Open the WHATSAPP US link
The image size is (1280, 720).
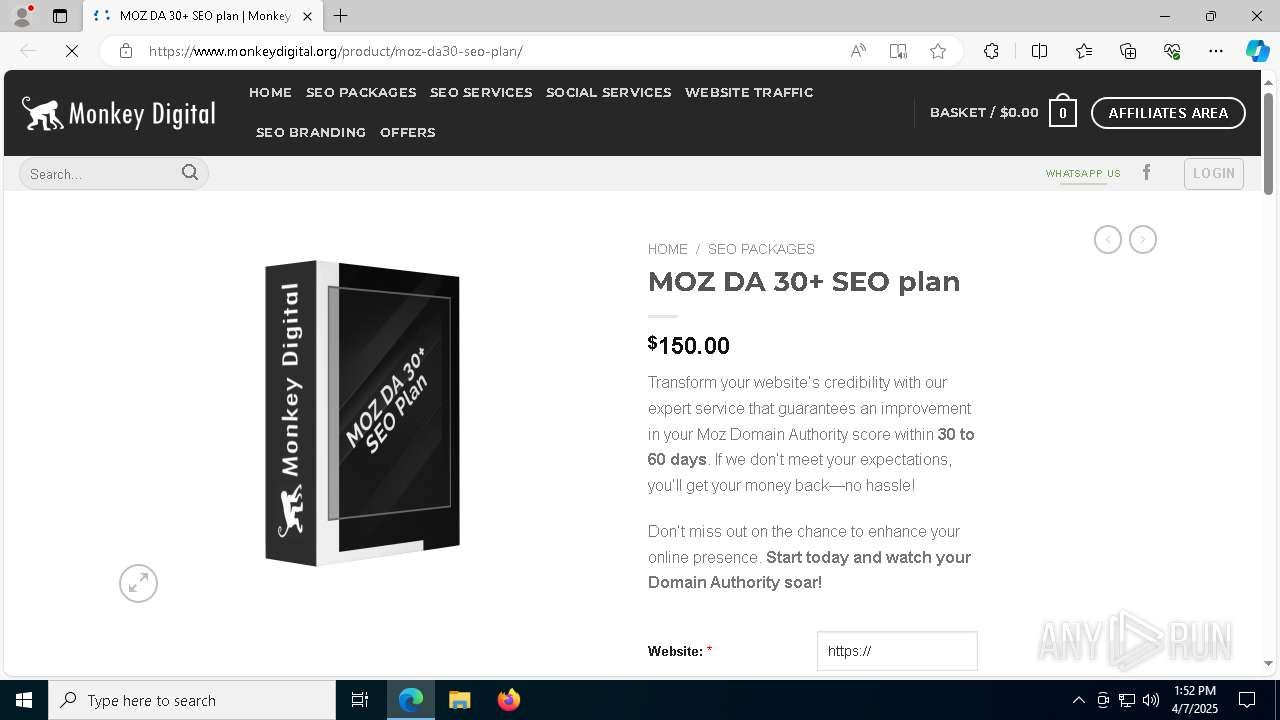[x=1083, y=174]
